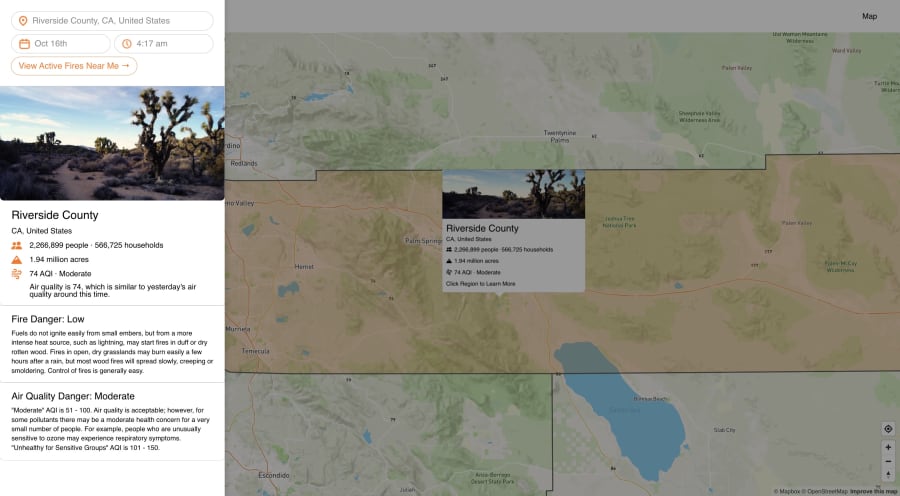Click the Slab City label on the map
The width and height of the screenshot is (900, 496).
click(724, 430)
